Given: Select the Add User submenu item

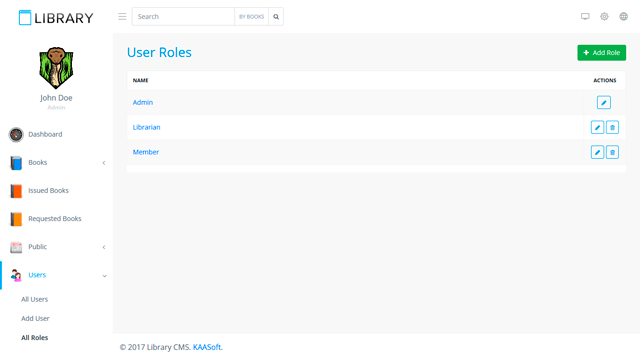Looking at the screenshot, I should [35, 318].
